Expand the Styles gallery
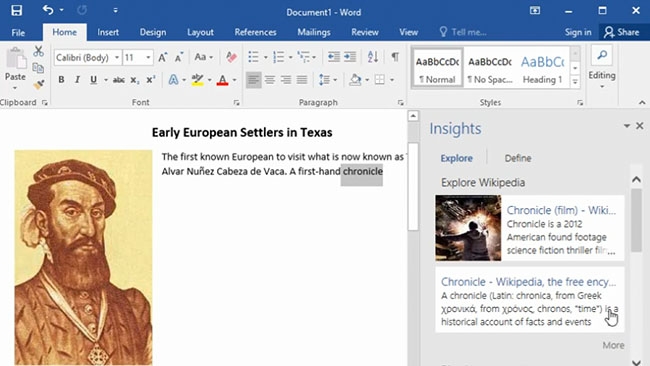Image resolution: width=650 pixels, height=366 pixels. click(x=575, y=82)
